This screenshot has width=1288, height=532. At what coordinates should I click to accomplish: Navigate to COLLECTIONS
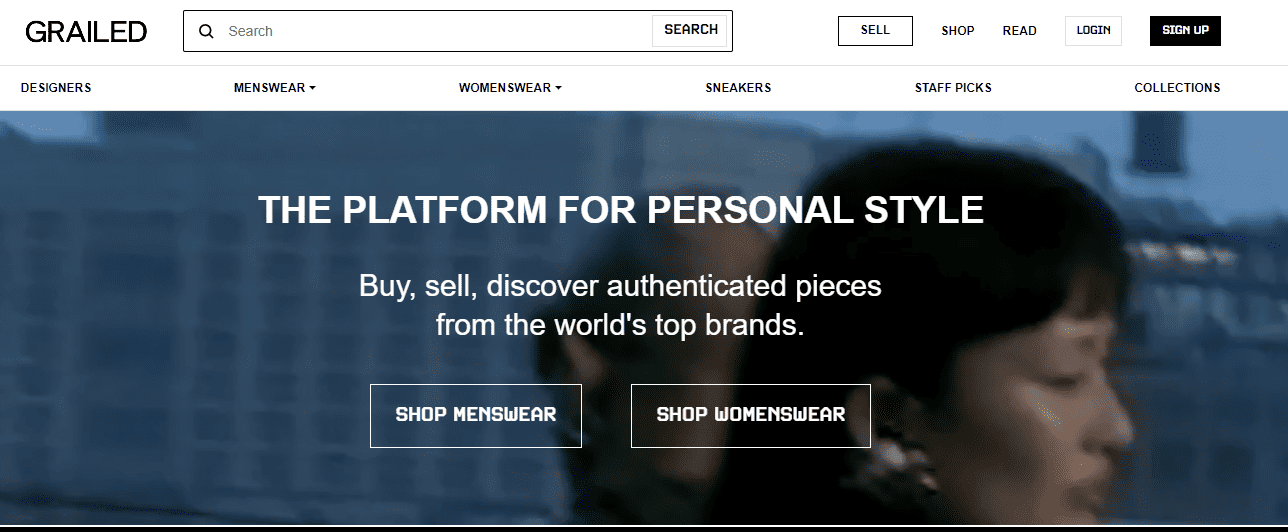point(1177,88)
